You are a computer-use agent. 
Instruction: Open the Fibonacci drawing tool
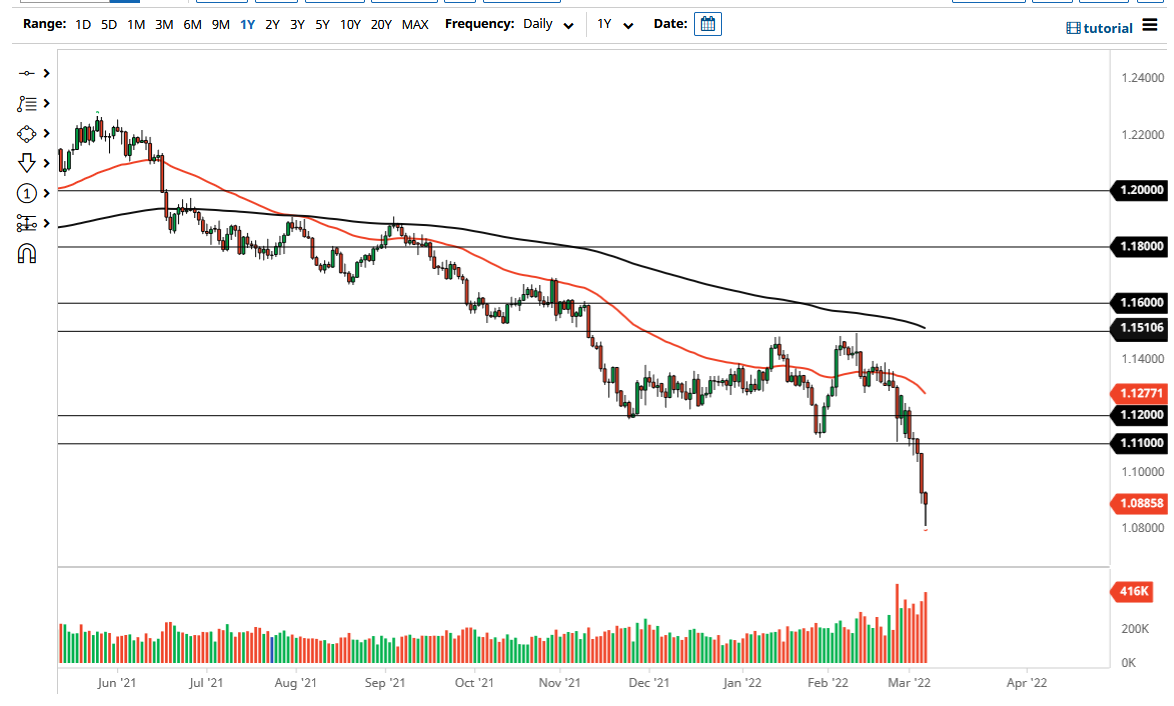click(26, 103)
